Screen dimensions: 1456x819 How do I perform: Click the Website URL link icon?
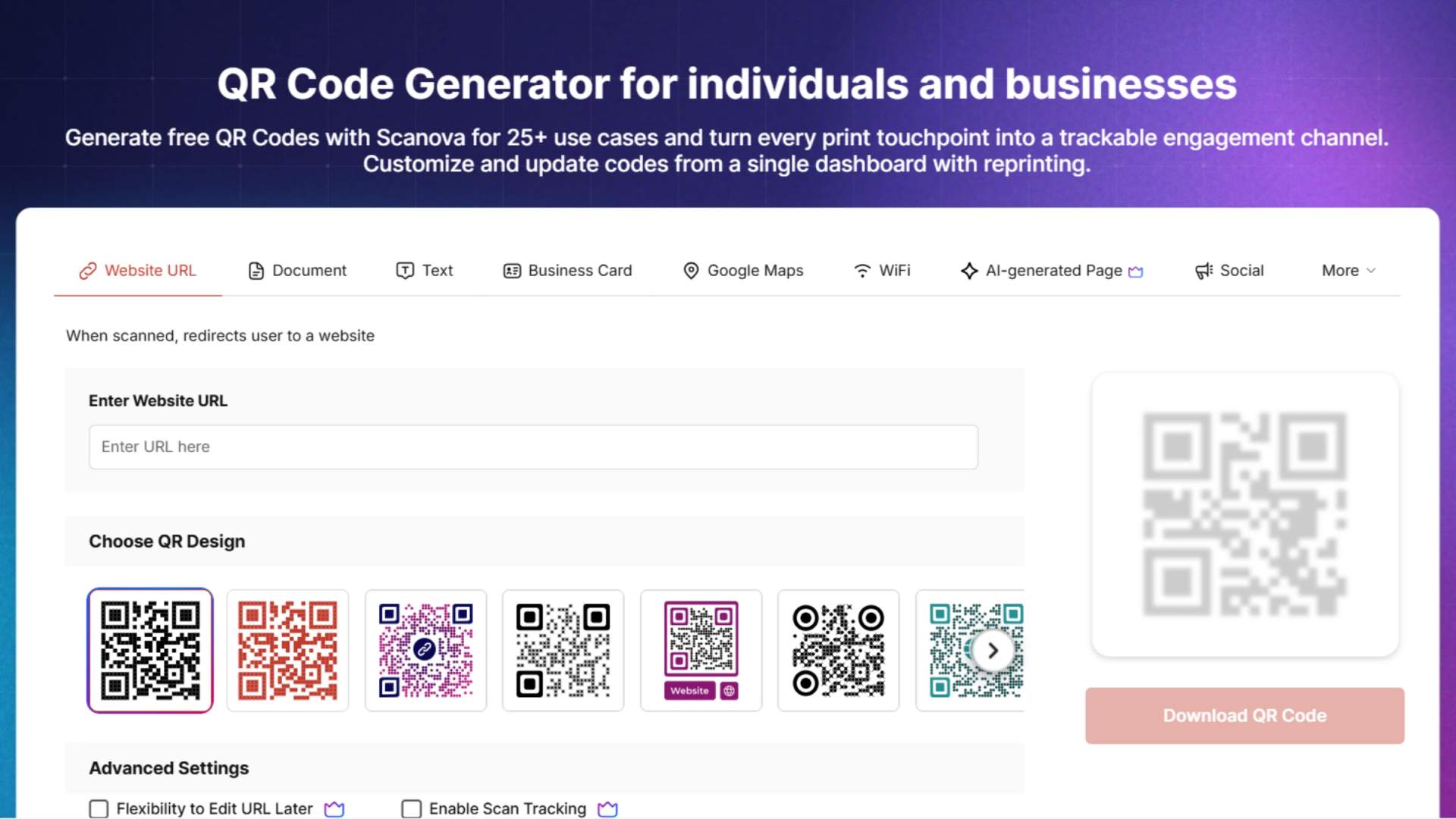(88, 271)
